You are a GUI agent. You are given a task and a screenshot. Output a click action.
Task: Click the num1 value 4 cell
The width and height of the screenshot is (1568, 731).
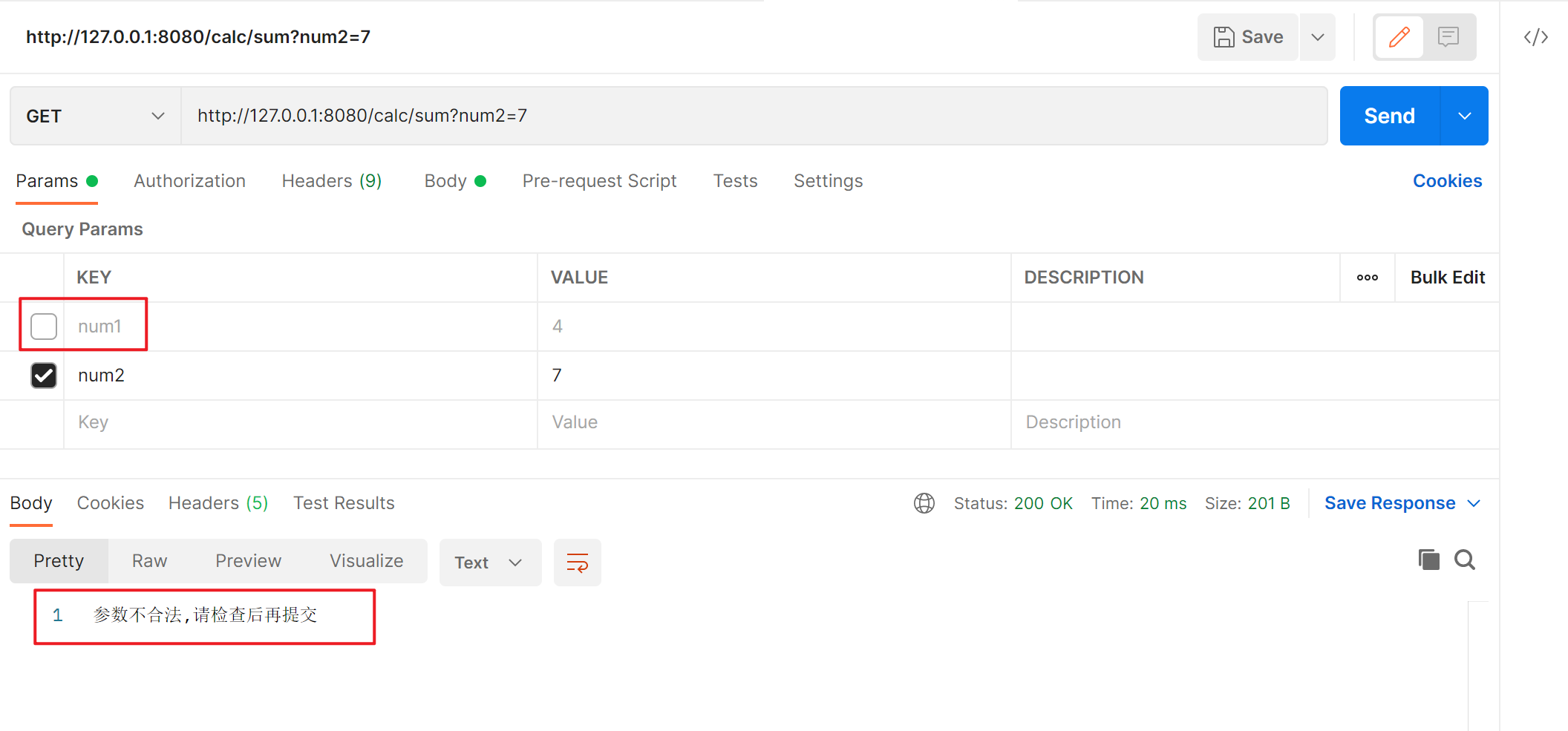[x=774, y=327]
